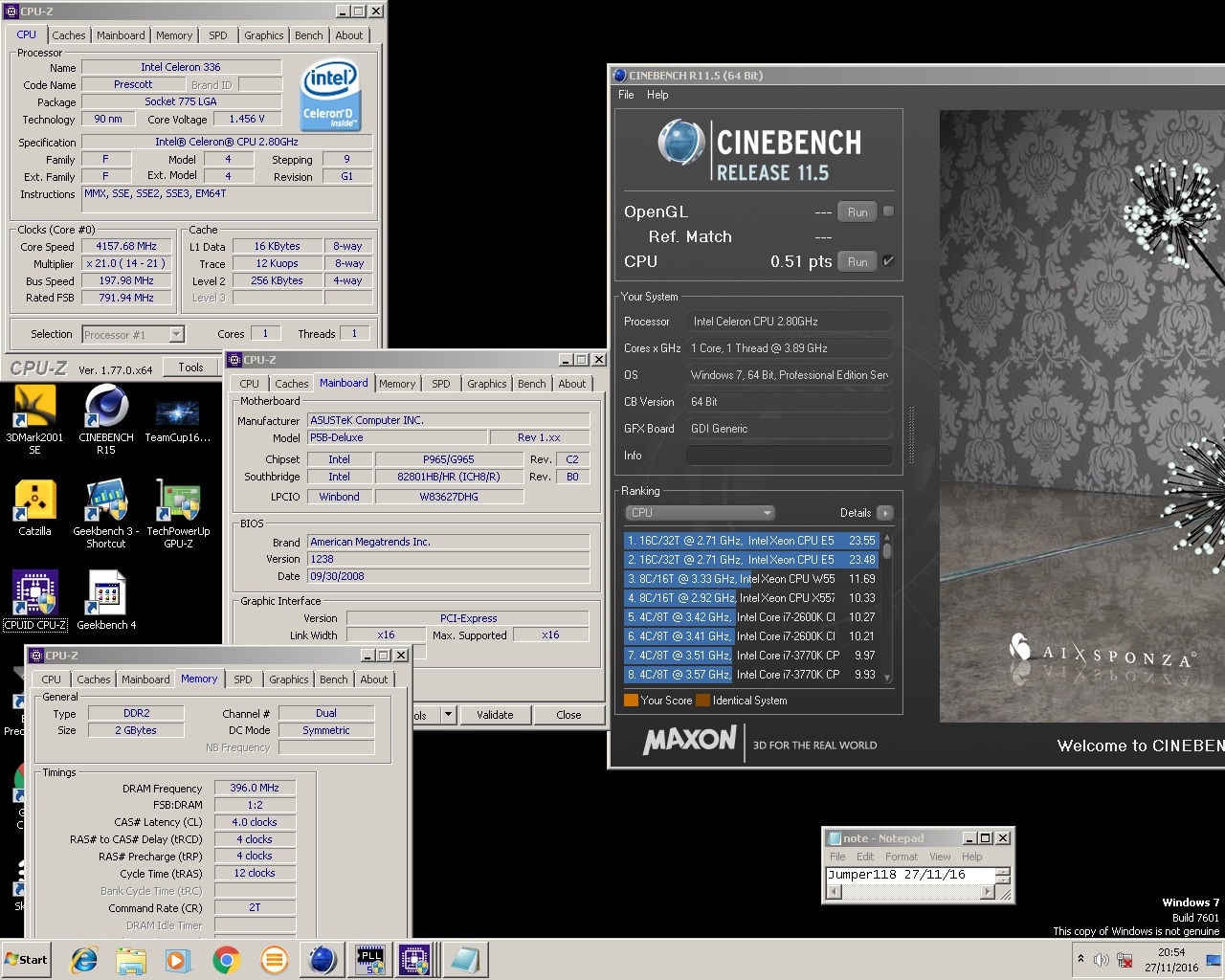Show hidden system tray icons
The height and width of the screenshot is (980, 1225).
[x=1081, y=959]
